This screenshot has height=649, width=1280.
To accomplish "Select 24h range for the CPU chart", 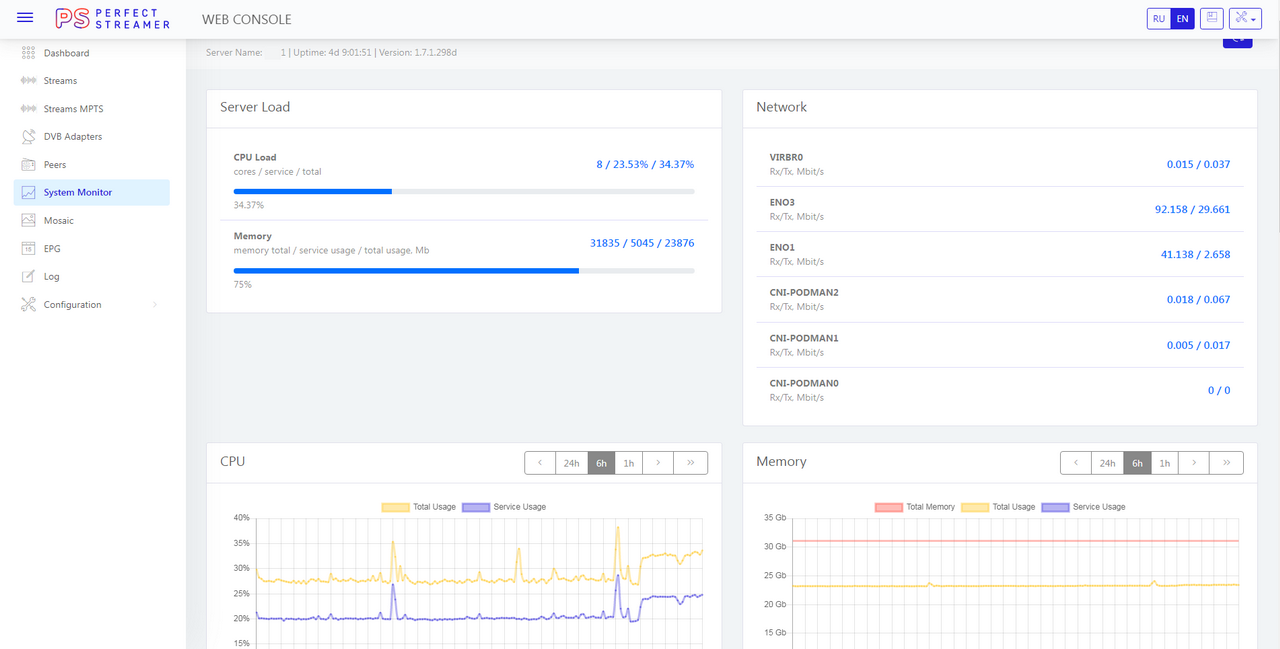I will point(571,463).
